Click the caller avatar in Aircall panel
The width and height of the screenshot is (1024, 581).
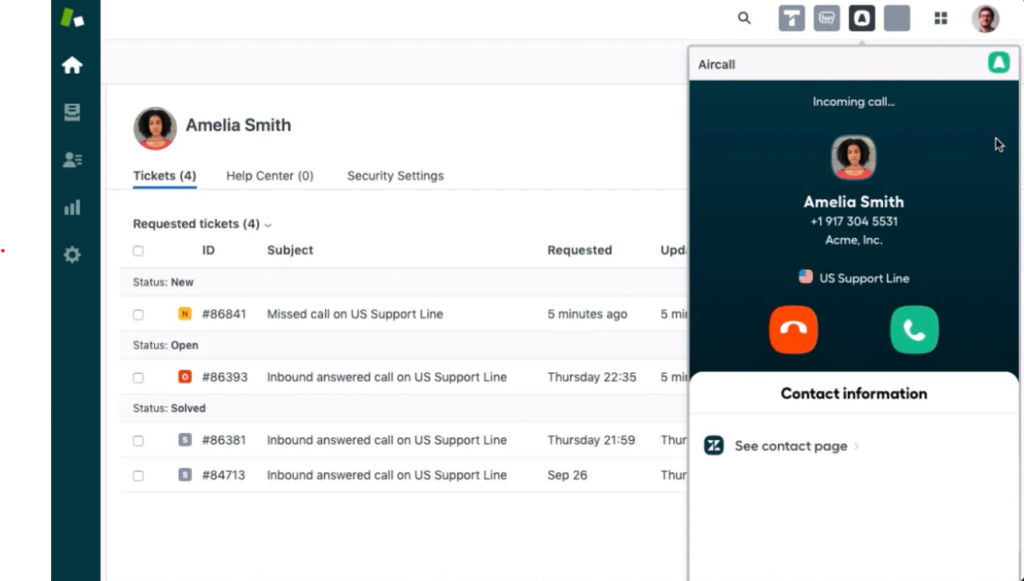click(x=854, y=157)
